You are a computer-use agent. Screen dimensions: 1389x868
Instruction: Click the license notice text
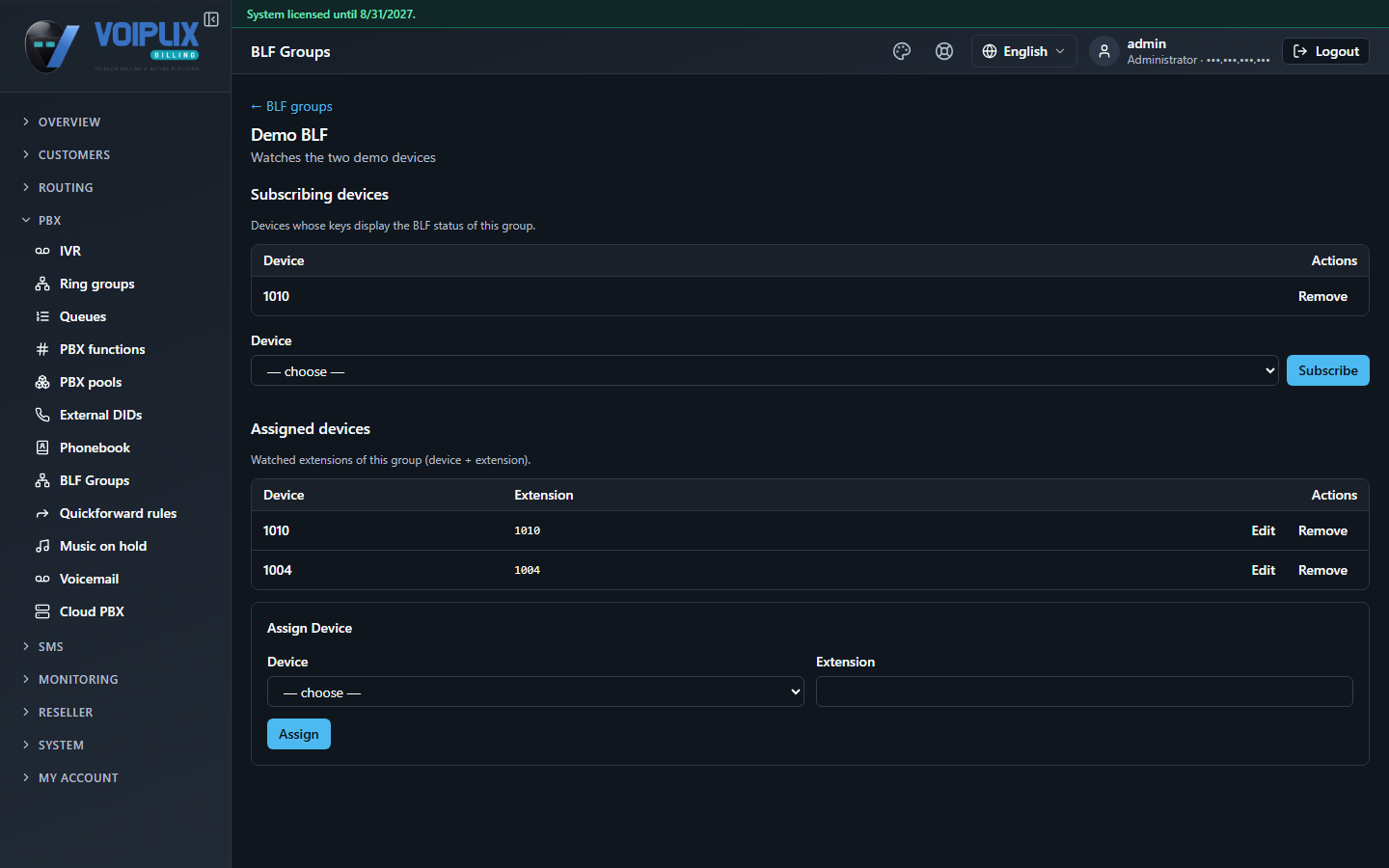click(x=331, y=14)
